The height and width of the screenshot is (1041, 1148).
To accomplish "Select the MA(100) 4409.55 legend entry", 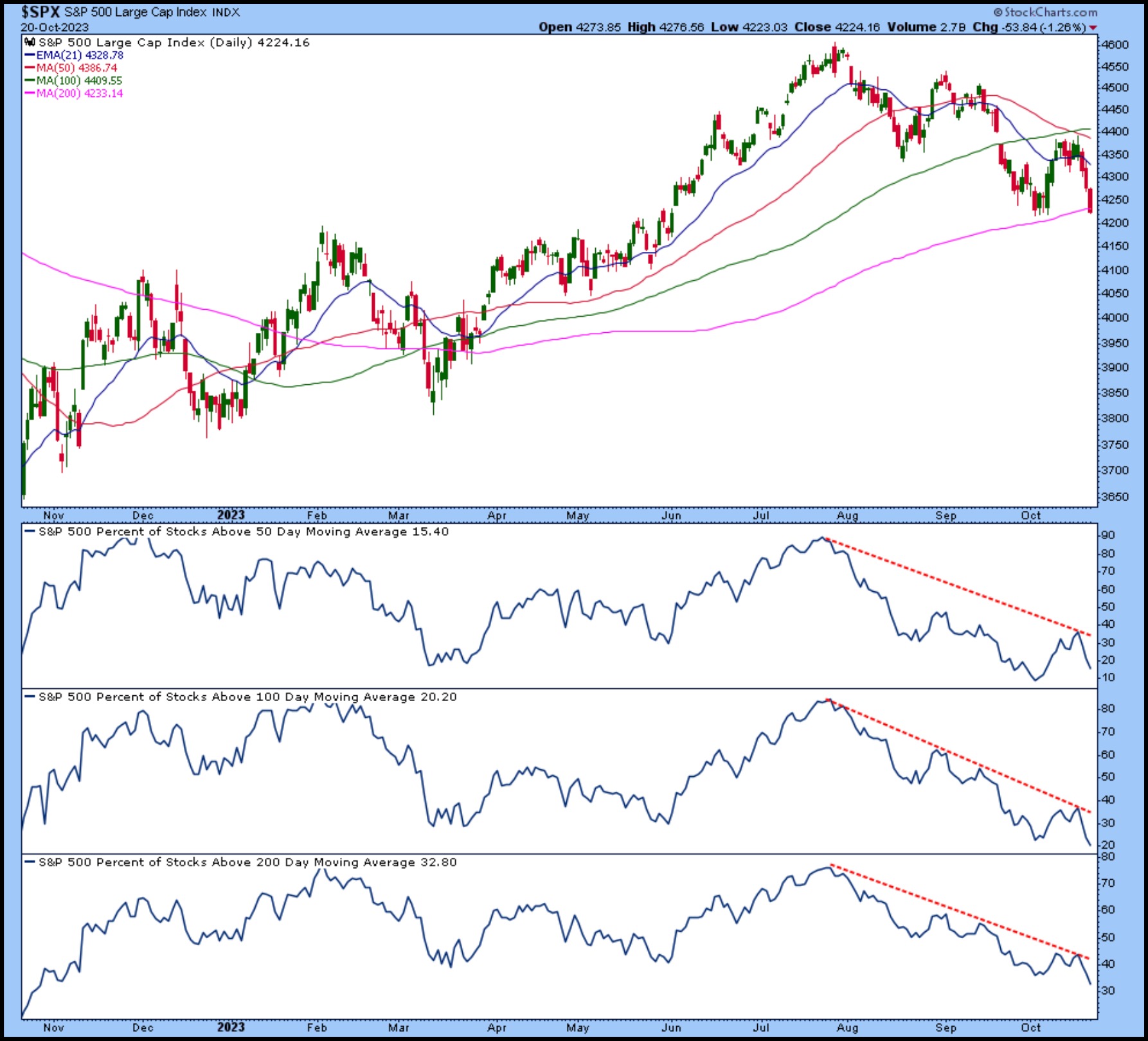I will tap(78, 81).
